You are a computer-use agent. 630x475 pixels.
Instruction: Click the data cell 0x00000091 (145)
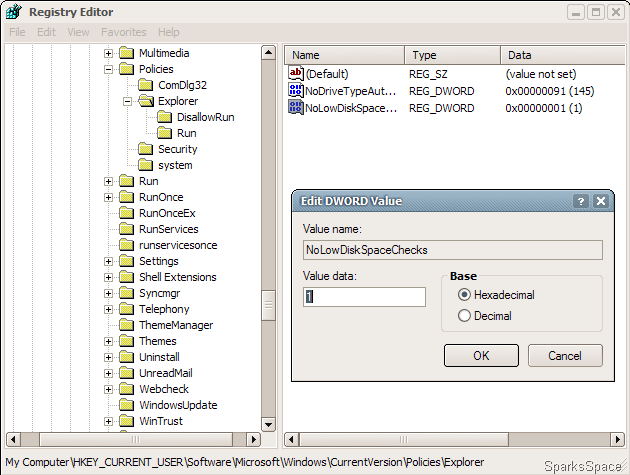tap(550, 91)
